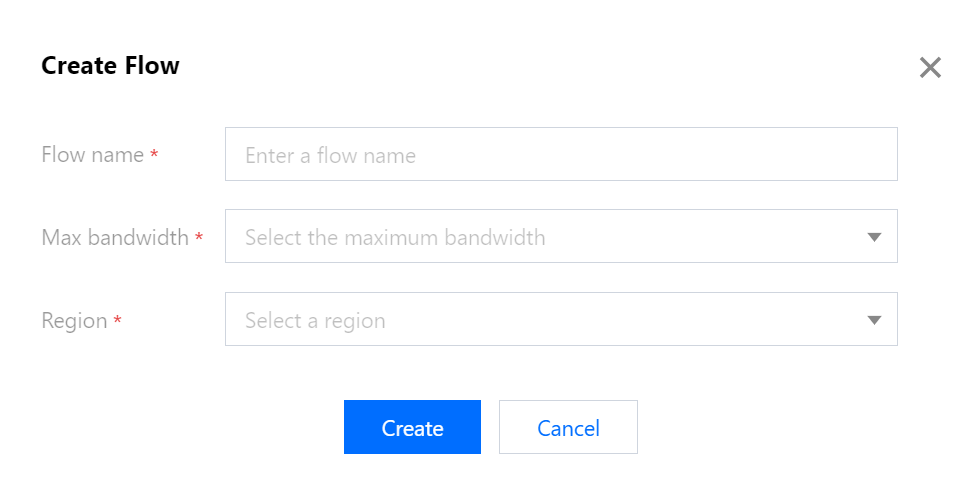The image size is (975, 492).
Task: Open the Region dropdown
Action: (x=560, y=320)
